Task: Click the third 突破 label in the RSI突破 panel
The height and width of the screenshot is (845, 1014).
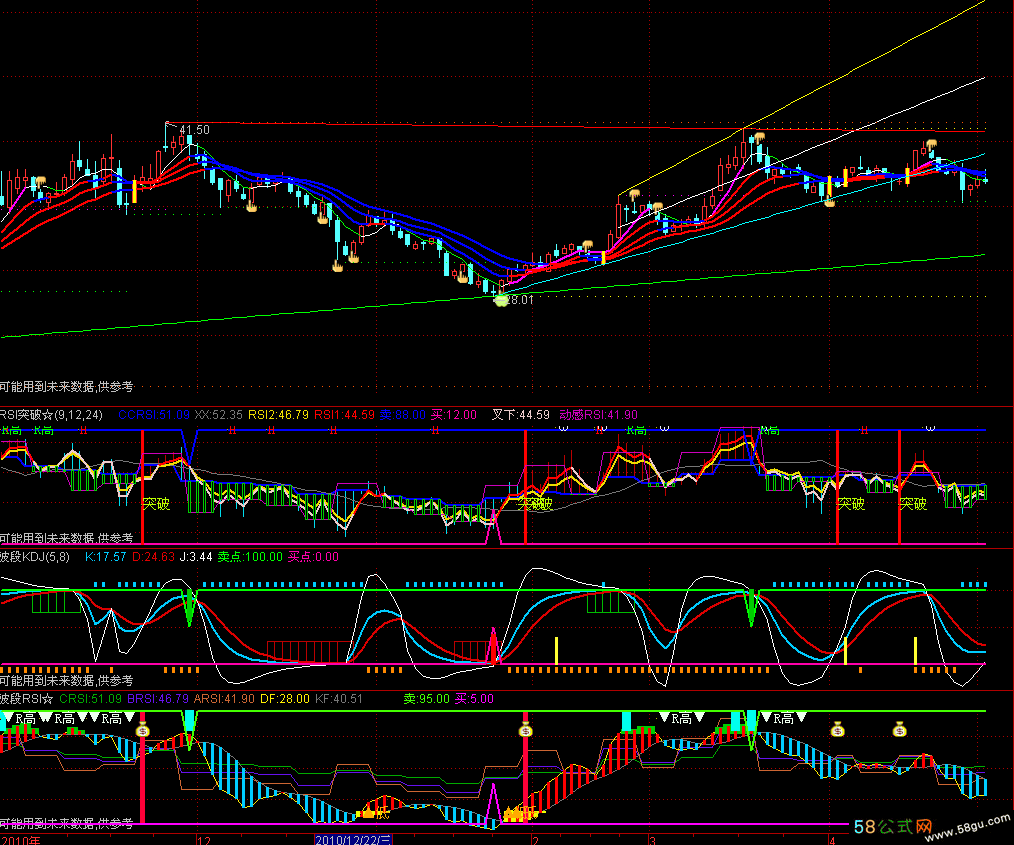Action: click(851, 504)
